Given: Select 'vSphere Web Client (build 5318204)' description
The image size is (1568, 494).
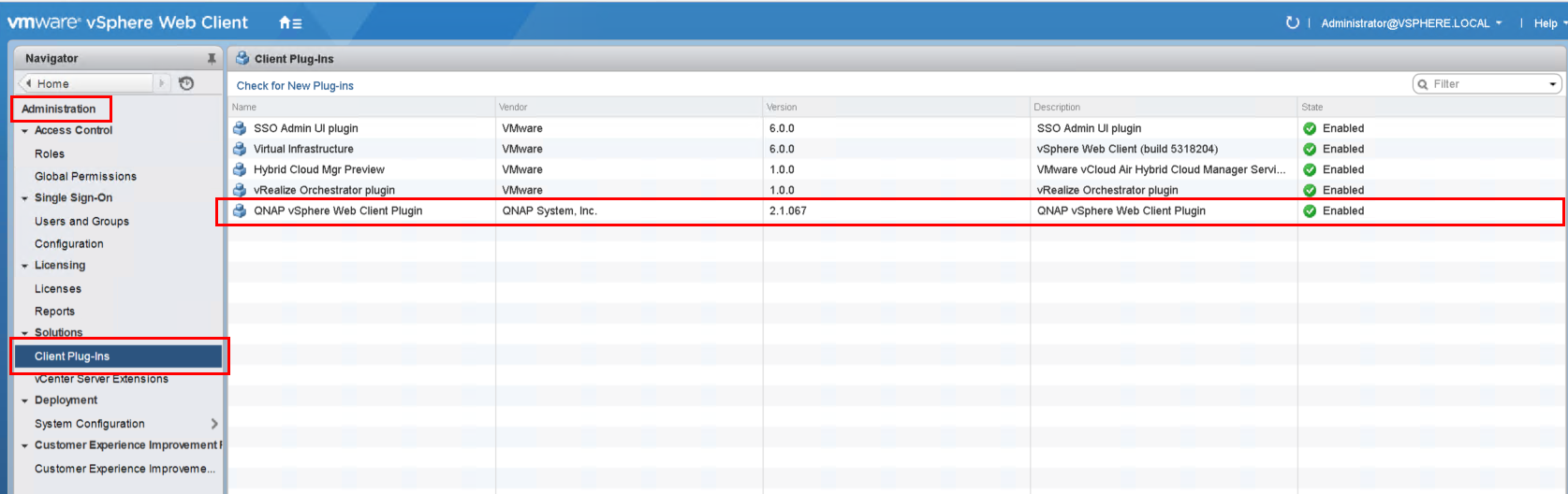Looking at the screenshot, I should [x=1127, y=149].
